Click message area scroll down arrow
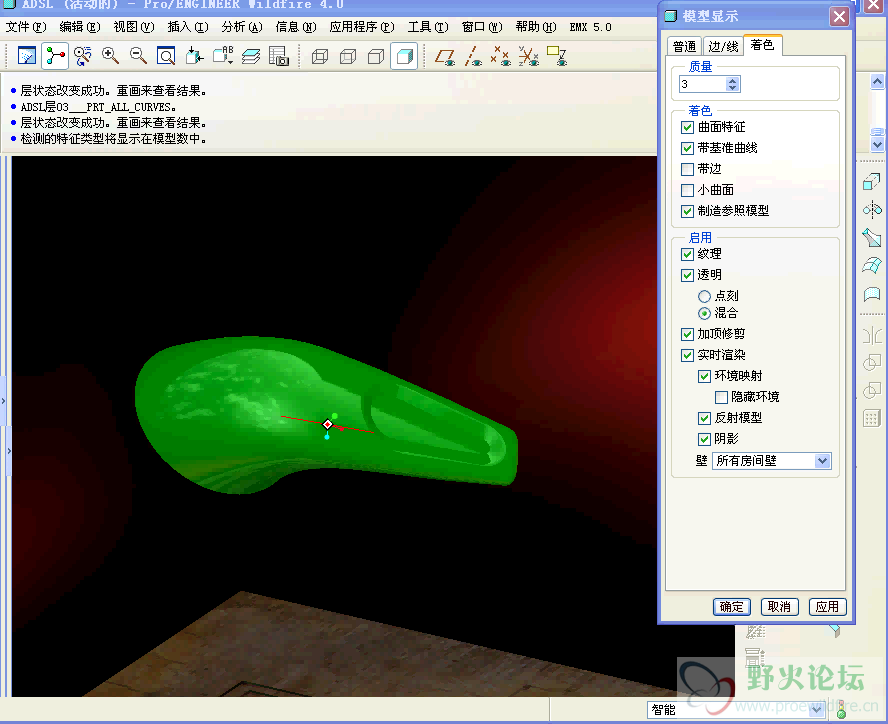The height and width of the screenshot is (724, 888). (x=877, y=144)
